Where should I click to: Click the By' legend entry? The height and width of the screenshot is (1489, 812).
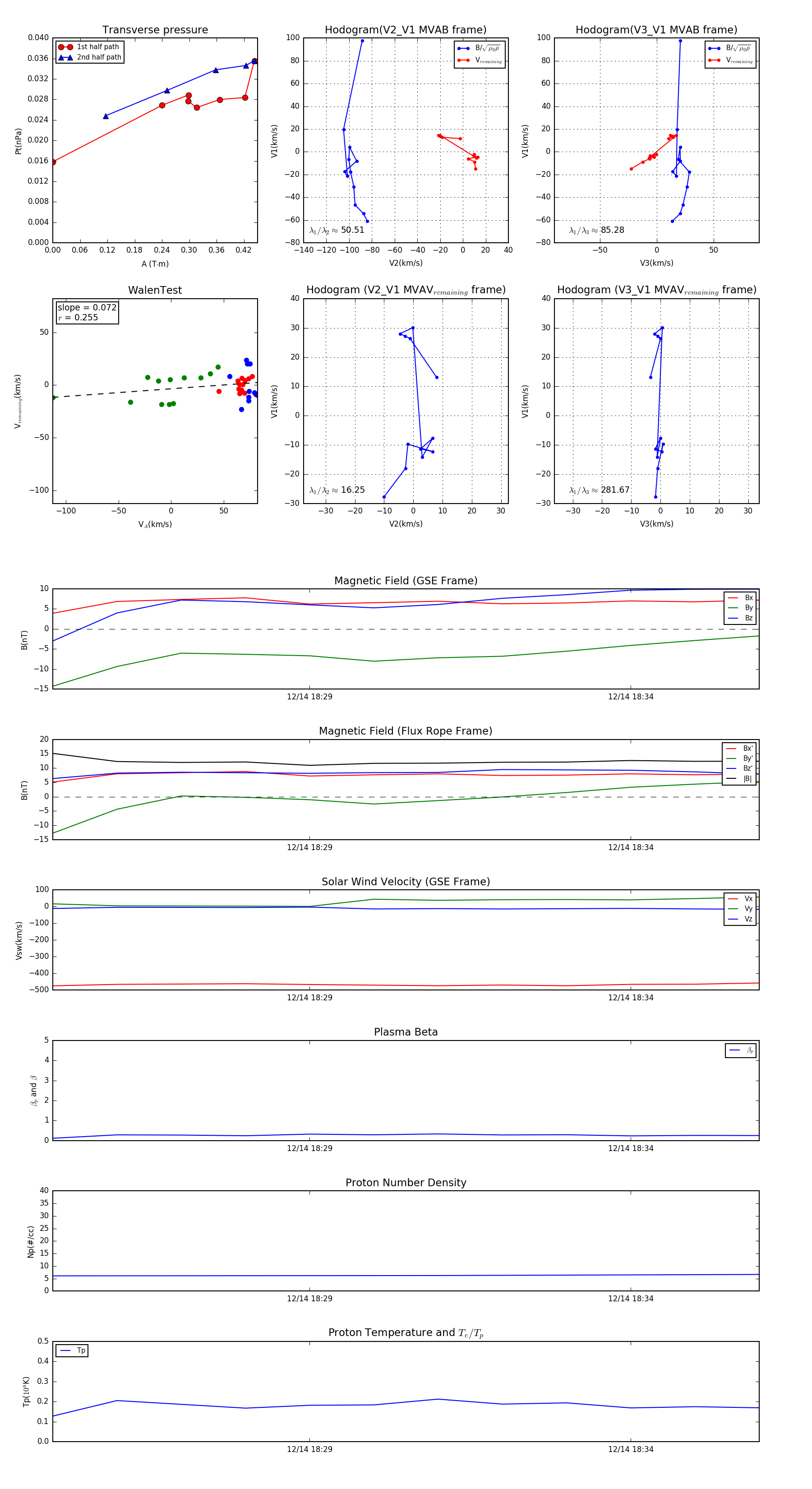(x=739, y=758)
